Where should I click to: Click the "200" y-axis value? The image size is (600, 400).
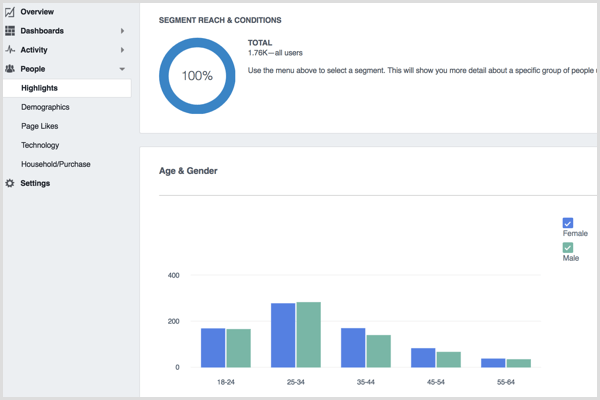(x=173, y=322)
